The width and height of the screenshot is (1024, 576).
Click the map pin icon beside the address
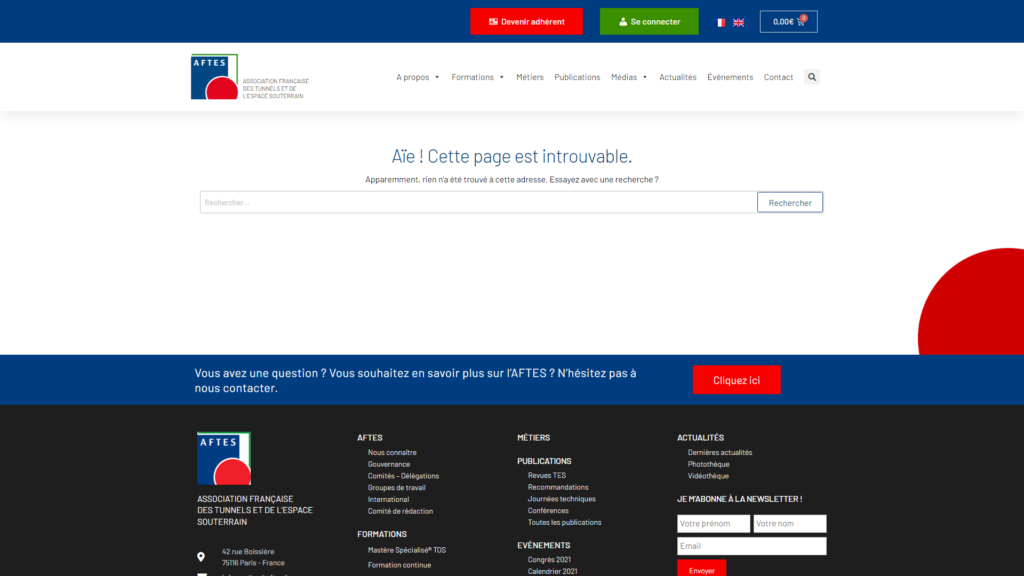click(x=201, y=557)
